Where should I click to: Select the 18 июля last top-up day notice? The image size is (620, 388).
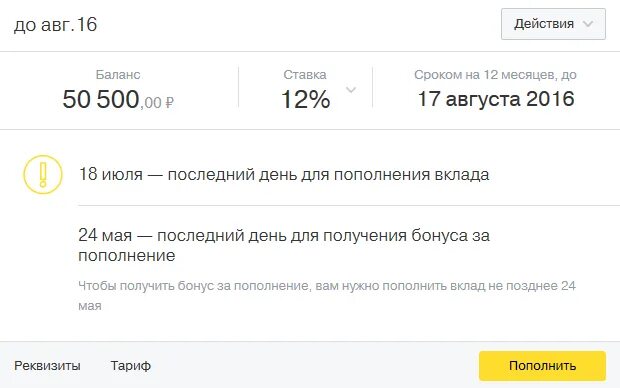284,174
